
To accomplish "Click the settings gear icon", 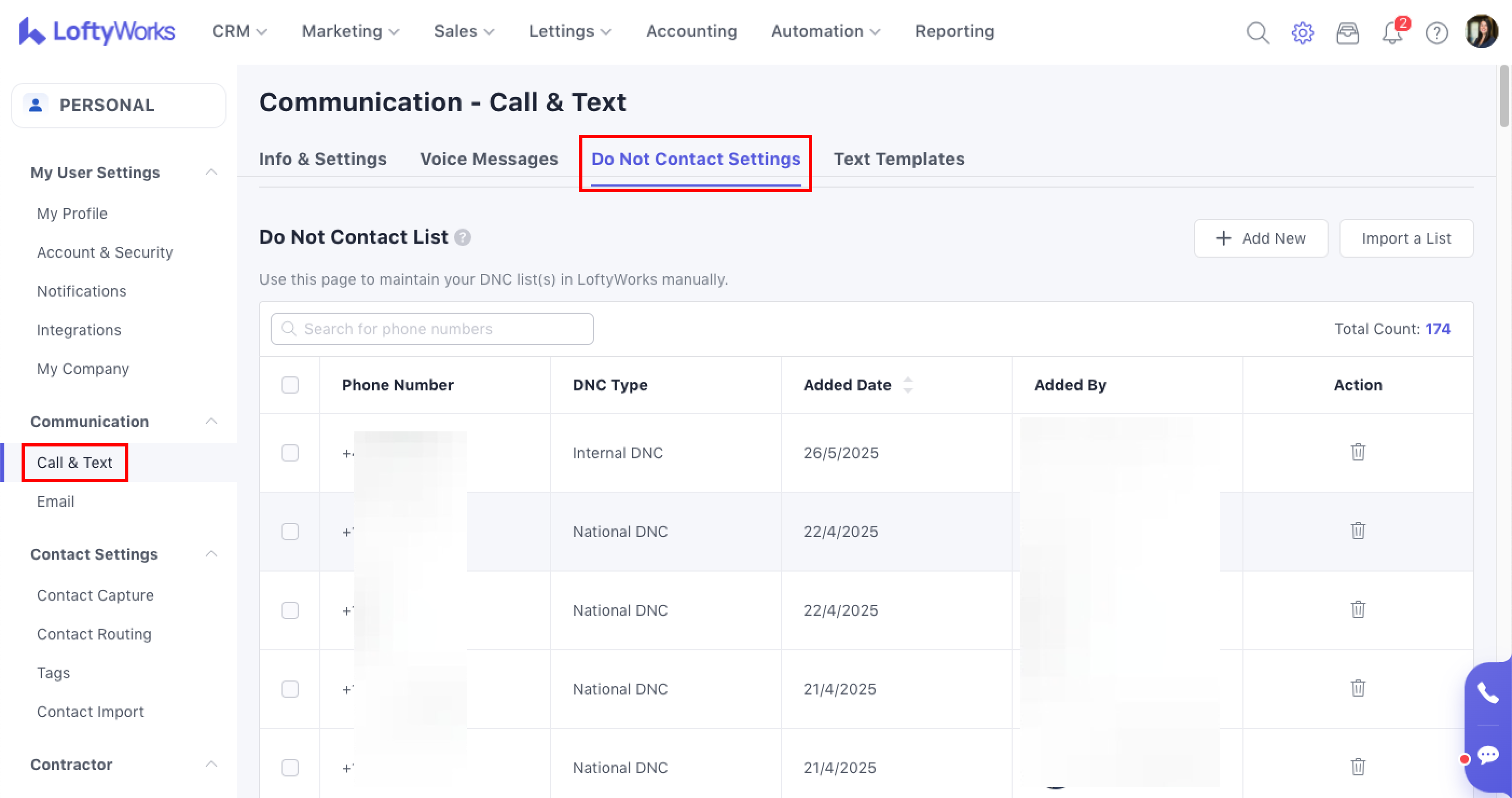I will coord(1302,33).
